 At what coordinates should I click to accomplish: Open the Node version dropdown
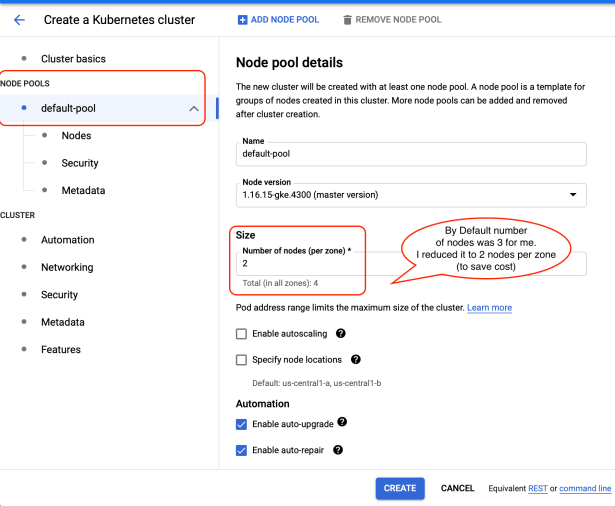pos(410,195)
